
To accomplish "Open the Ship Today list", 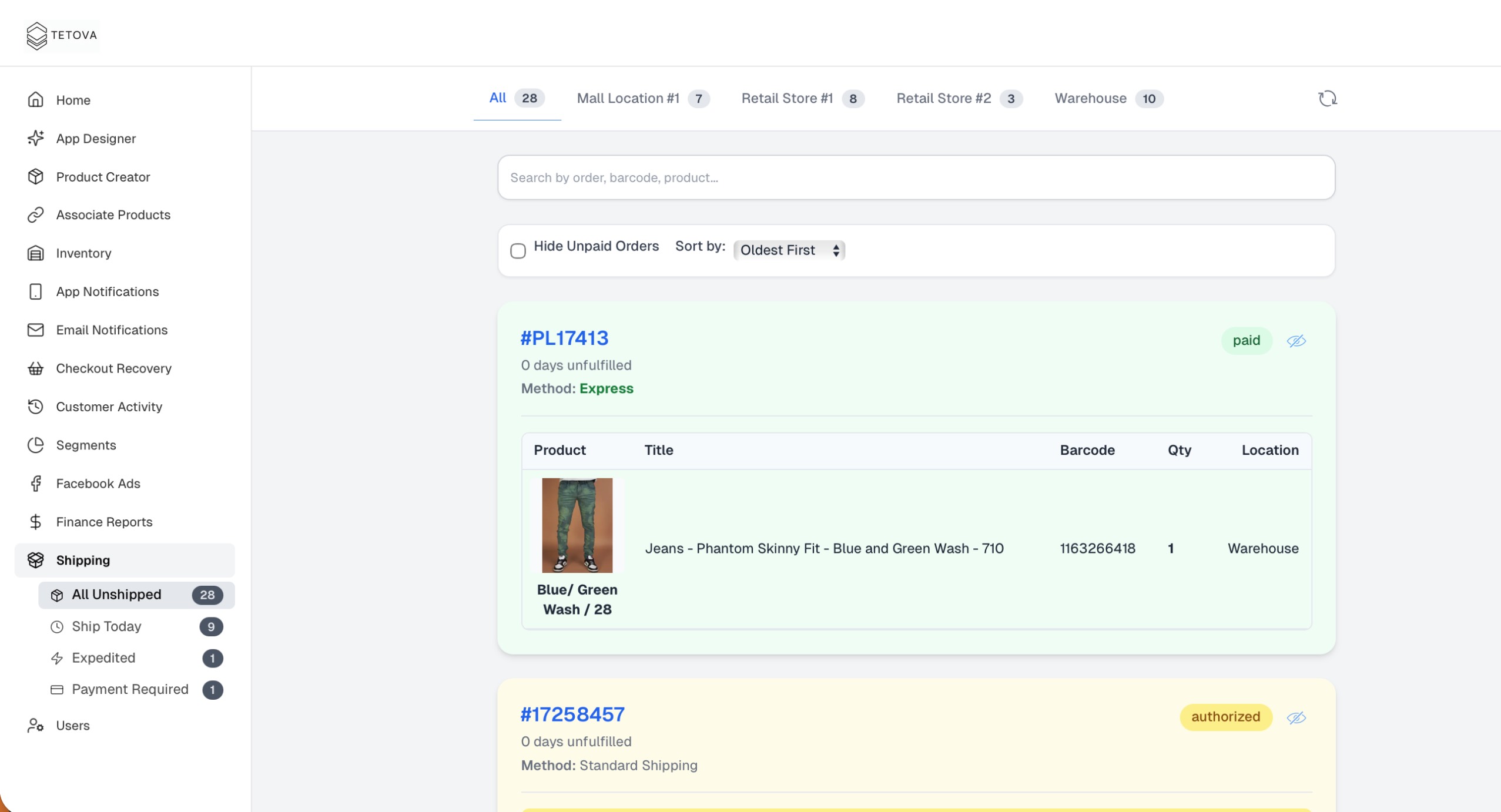I will pos(106,626).
